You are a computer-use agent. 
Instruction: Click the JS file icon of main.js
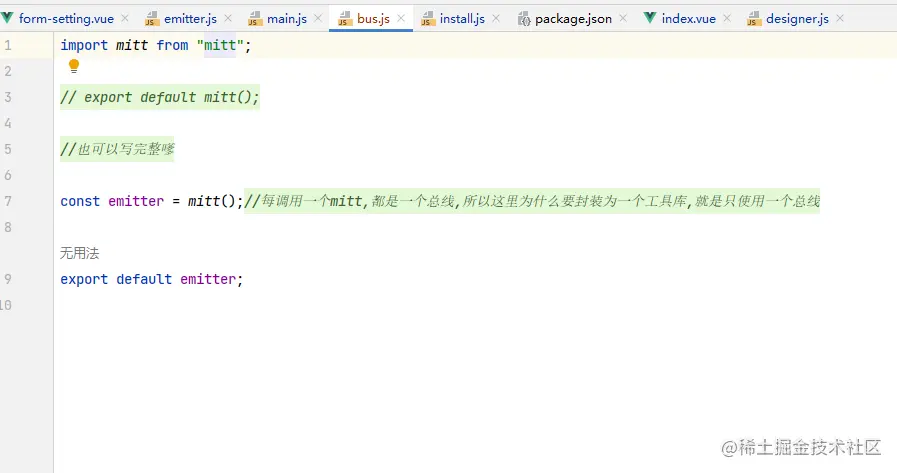[255, 19]
